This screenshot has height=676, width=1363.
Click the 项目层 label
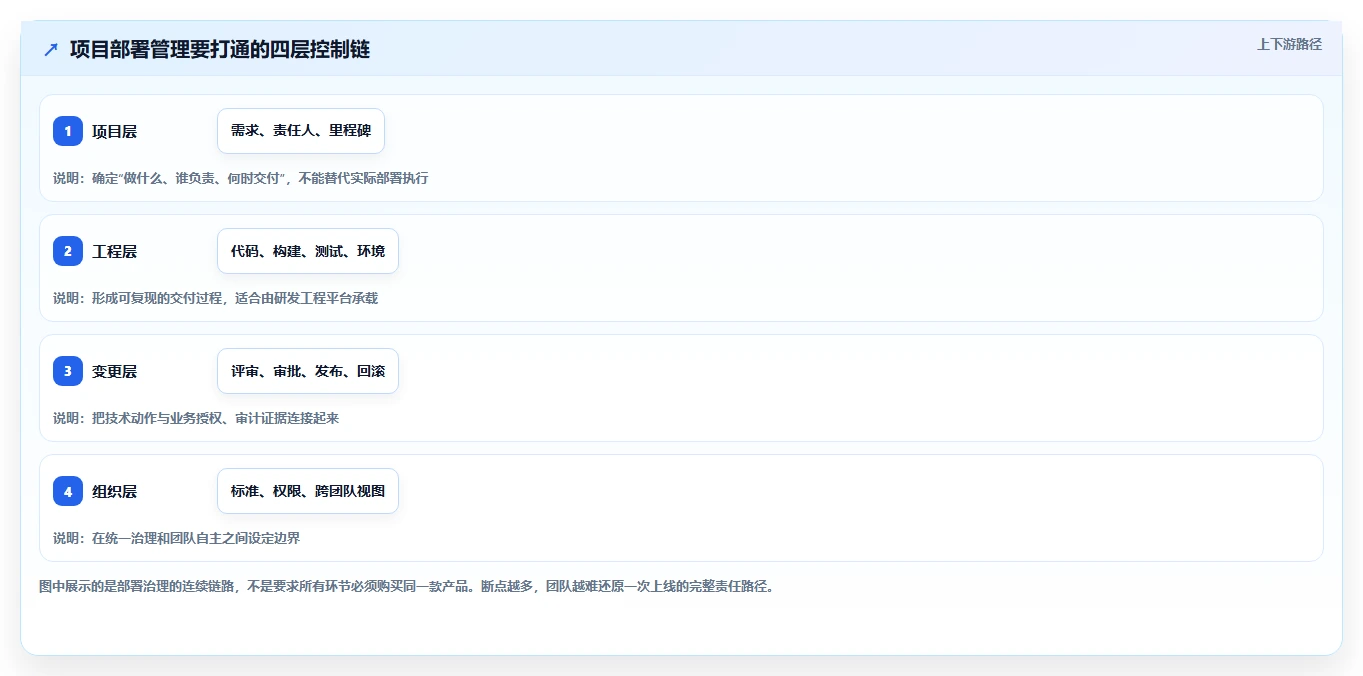pos(114,131)
